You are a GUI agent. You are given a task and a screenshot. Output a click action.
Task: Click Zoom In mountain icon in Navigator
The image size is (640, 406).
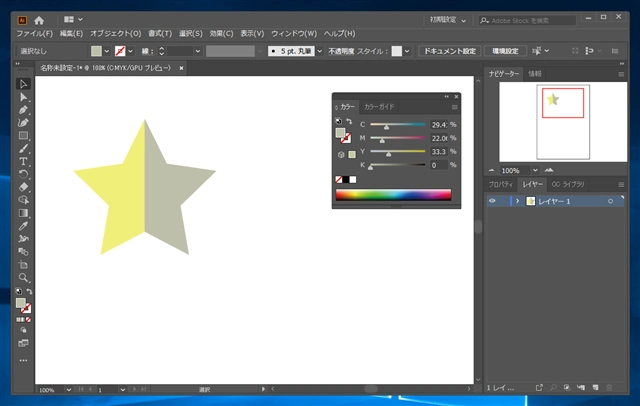pos(549,170)
